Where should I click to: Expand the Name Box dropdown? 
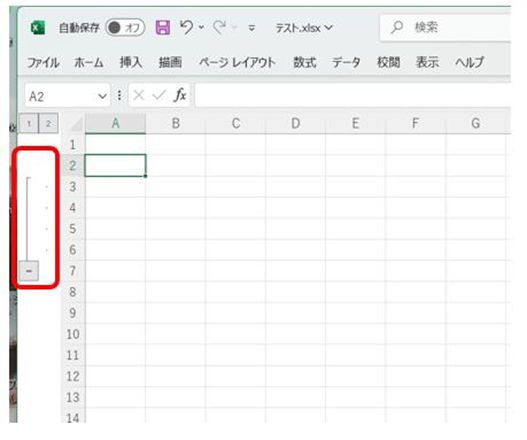click(x=102, y=96)
